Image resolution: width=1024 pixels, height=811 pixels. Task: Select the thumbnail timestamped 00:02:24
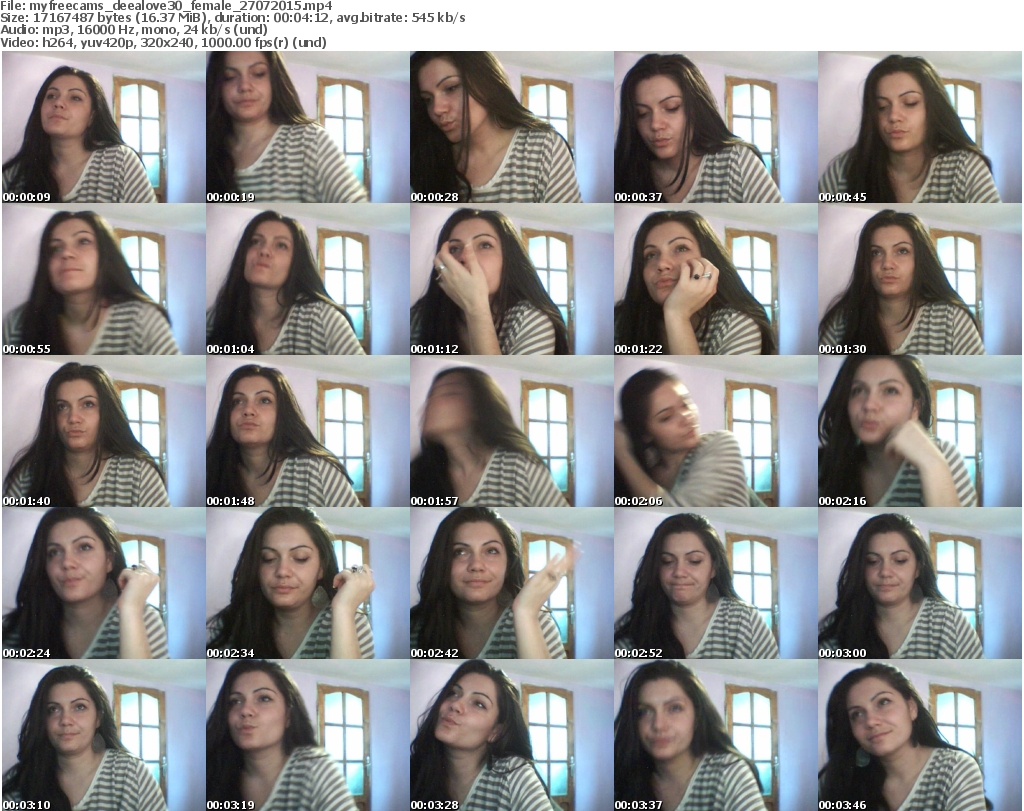pyautogui.click(x=104, y=583)
